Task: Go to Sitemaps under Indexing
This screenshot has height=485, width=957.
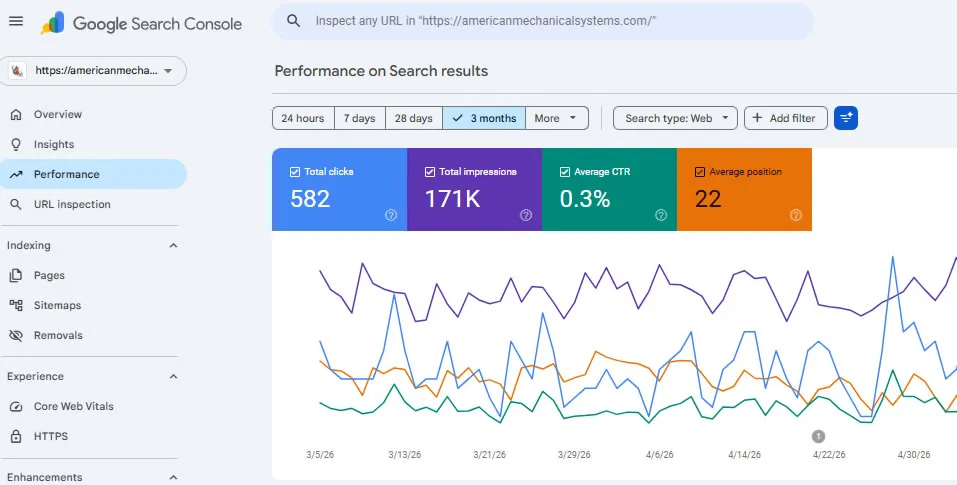Action: pyautogui.click(x=93, y=305)
